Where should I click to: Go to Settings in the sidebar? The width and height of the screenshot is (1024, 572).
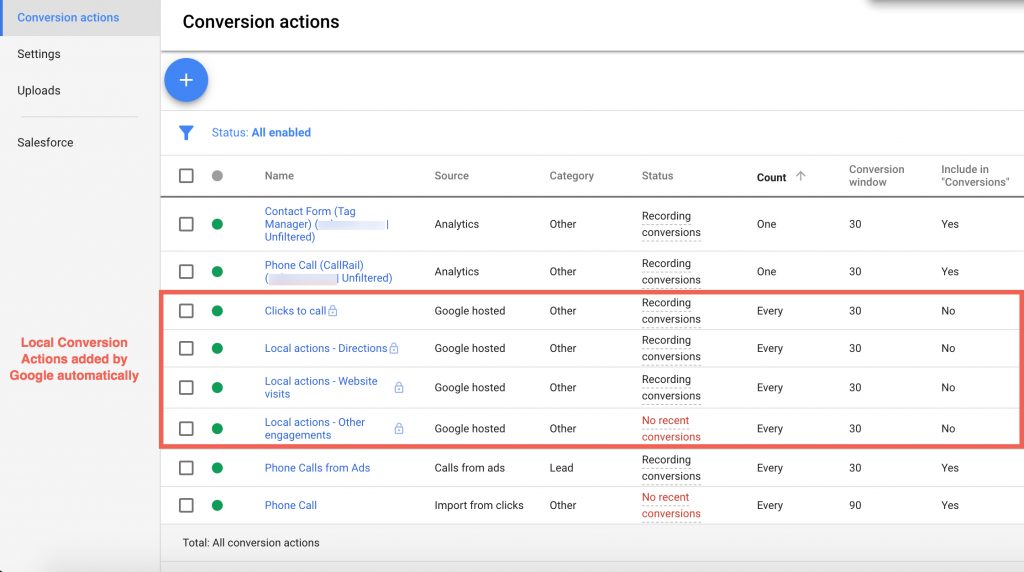(x=39, y=54)
